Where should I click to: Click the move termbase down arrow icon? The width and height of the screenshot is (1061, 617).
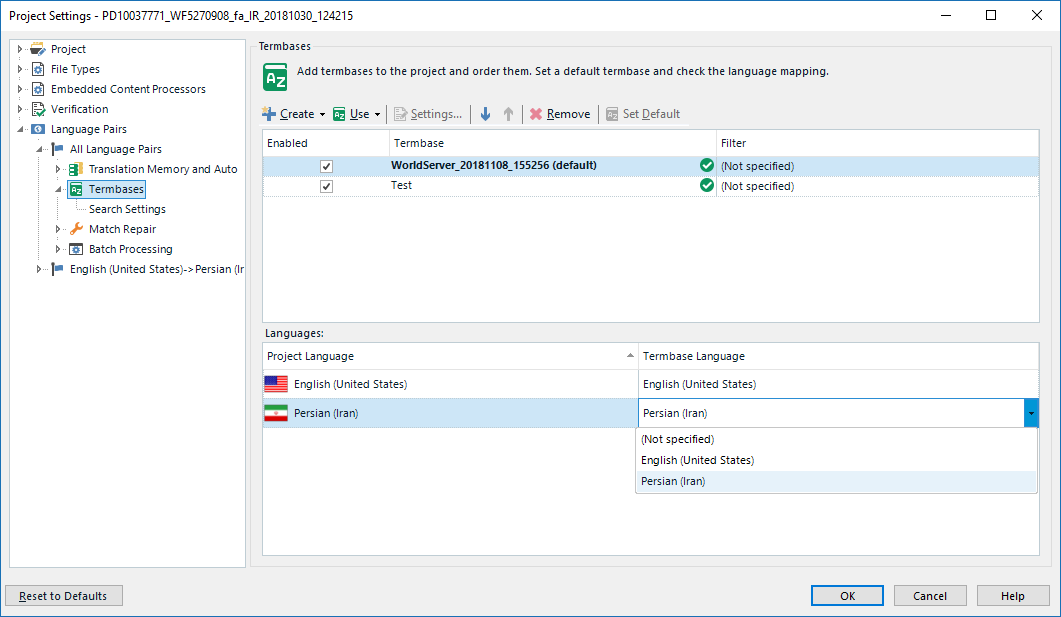tap(485, 114)
